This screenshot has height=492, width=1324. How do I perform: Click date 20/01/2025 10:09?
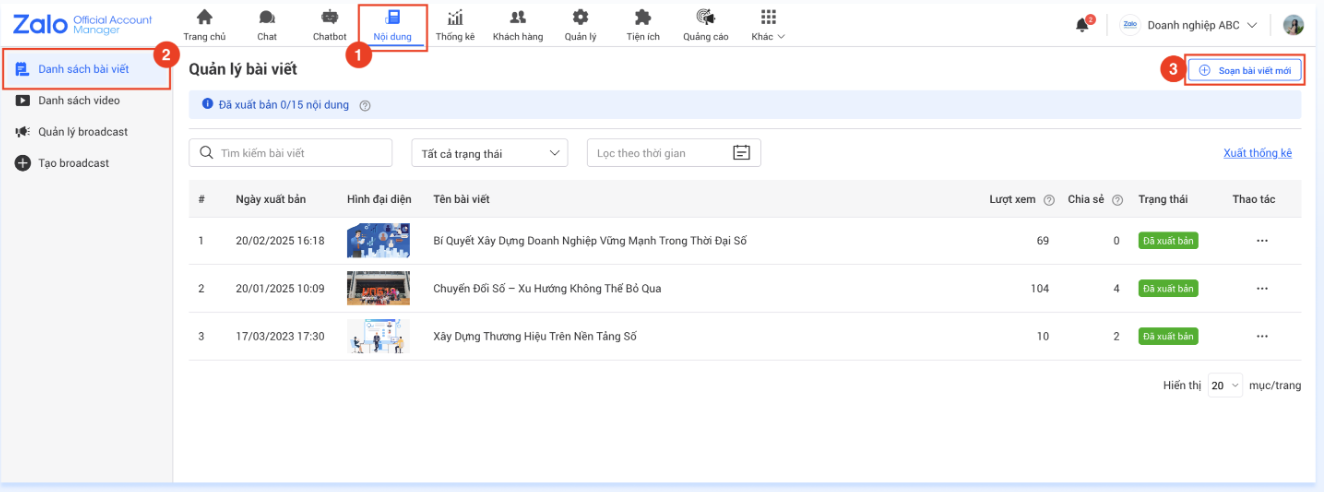280,288
